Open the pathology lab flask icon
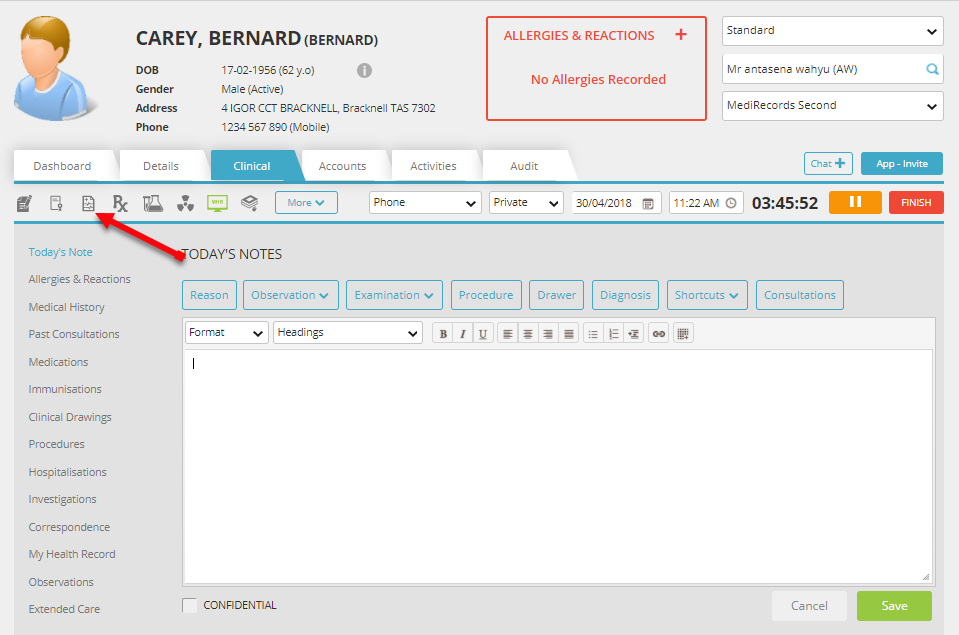Screen dimensions: 959x635 tap(153, 203)
